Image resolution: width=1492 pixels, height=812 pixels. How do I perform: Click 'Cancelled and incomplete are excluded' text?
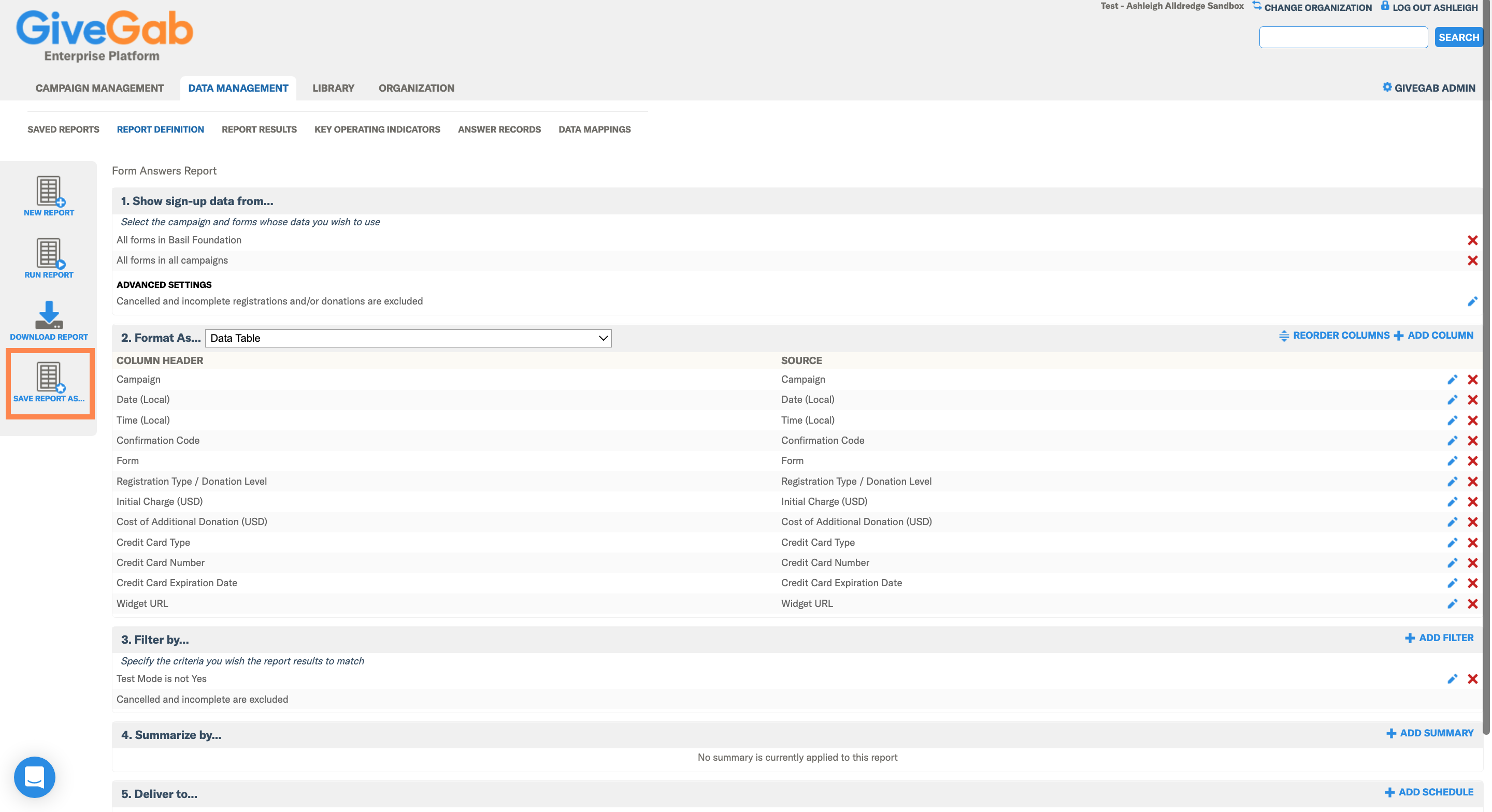click(x=202, y=699)
